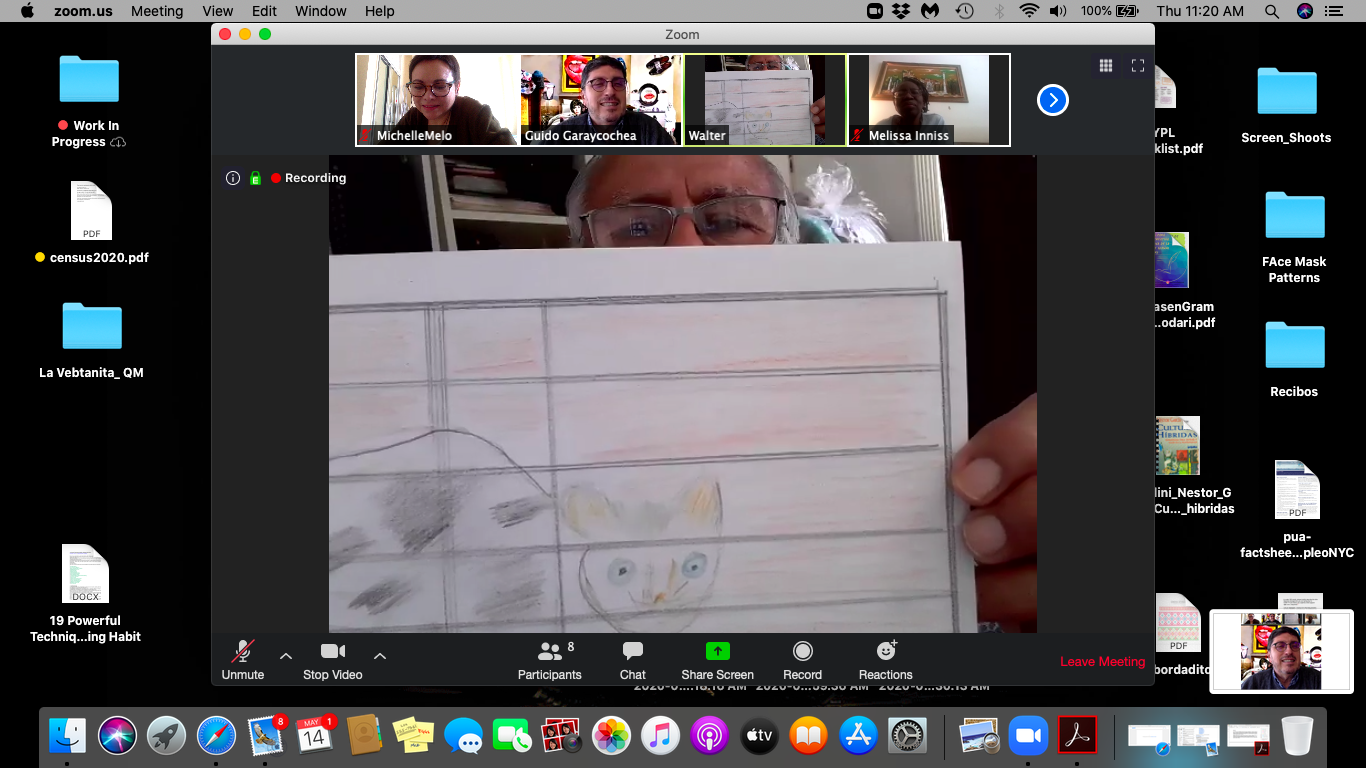Select Guido Garaycochea video thumbnail
The height and width of the screenshot is (768, 1366).
coord(601,100)
